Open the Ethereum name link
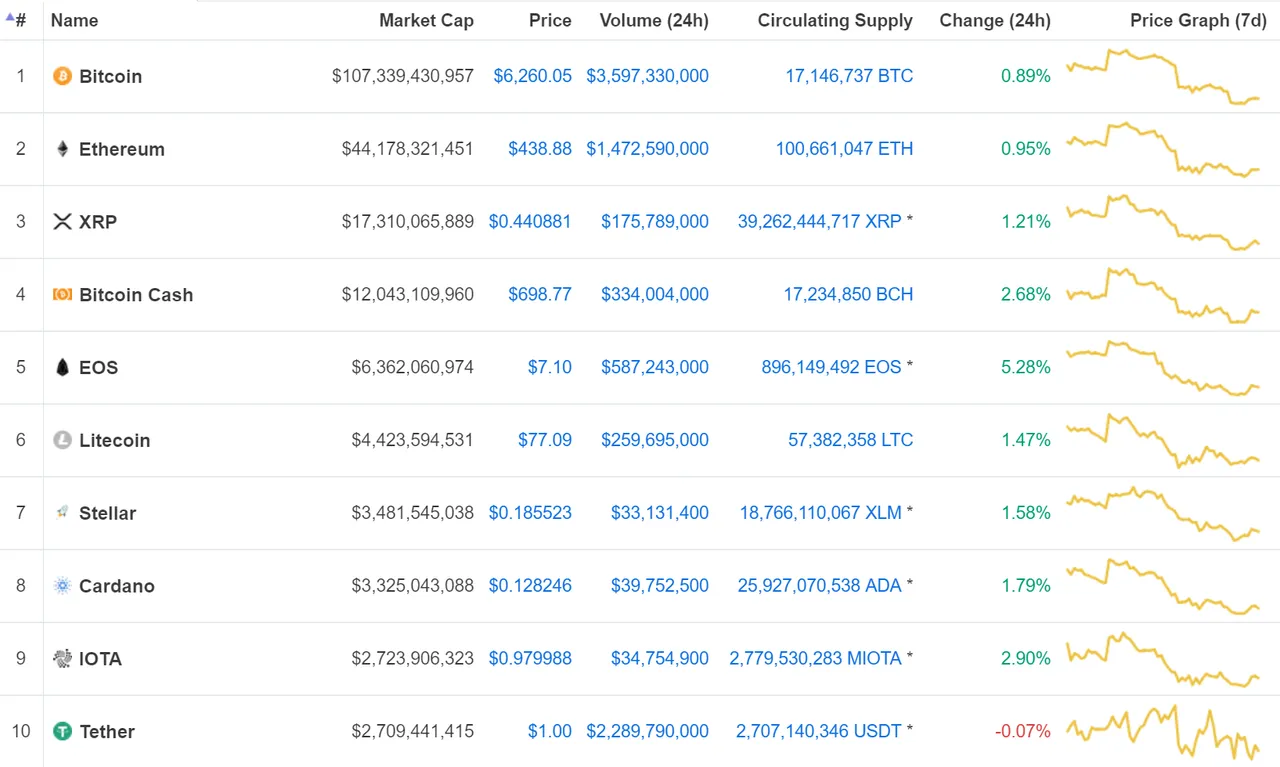The width and height of the screenshot is (1280, 767). [122, 149]
